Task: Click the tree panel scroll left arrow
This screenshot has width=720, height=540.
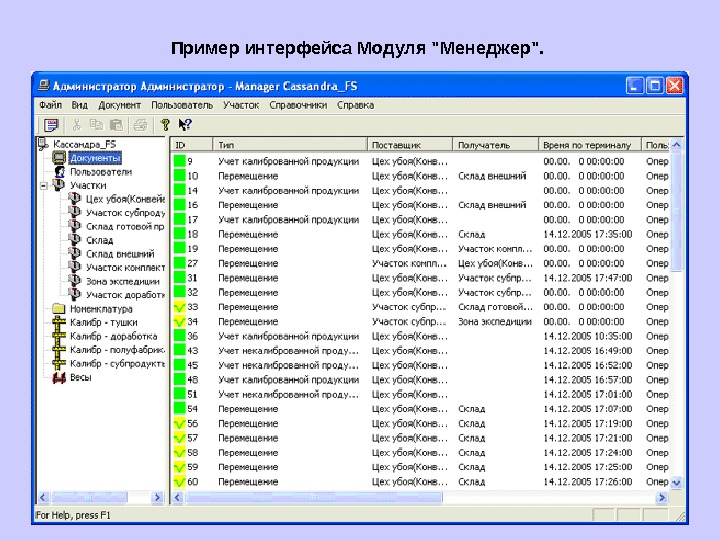Action: (44, 497)
